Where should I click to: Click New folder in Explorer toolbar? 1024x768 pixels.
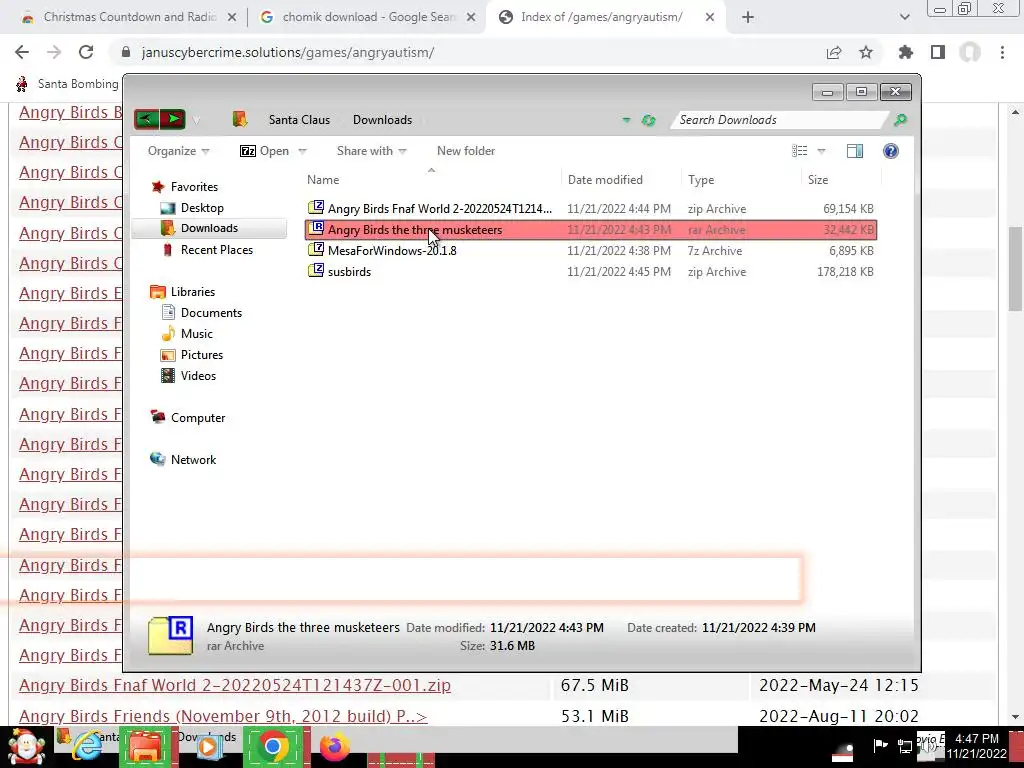coord(466,151)
